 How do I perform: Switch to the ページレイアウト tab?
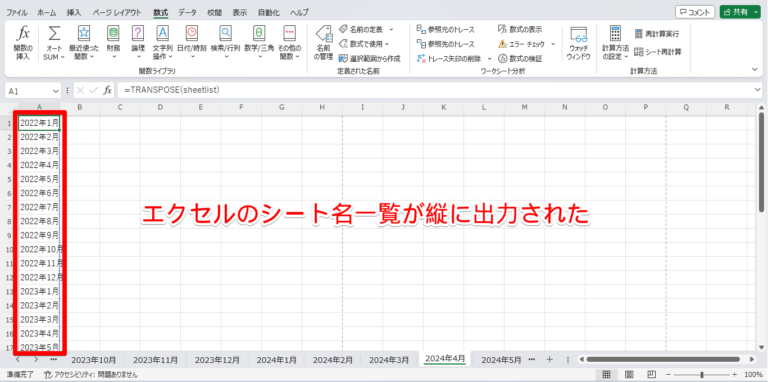tap(117, 12)
